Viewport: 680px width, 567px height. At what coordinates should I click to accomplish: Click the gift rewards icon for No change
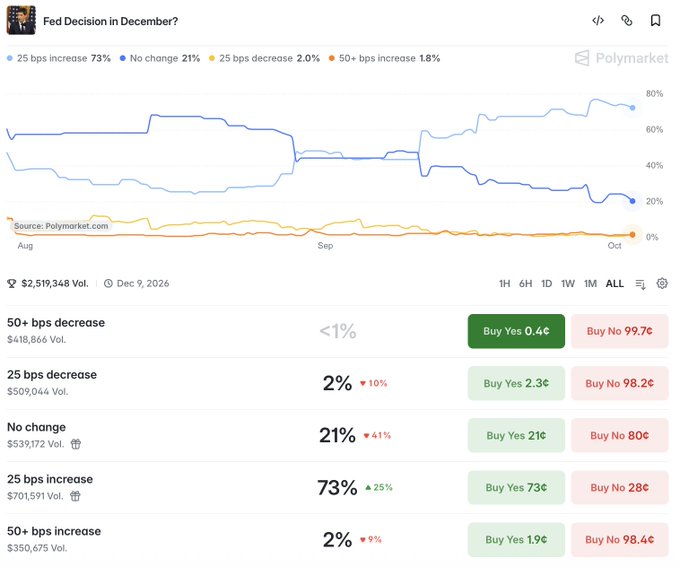pyautogui.click(x=76, y=444)
